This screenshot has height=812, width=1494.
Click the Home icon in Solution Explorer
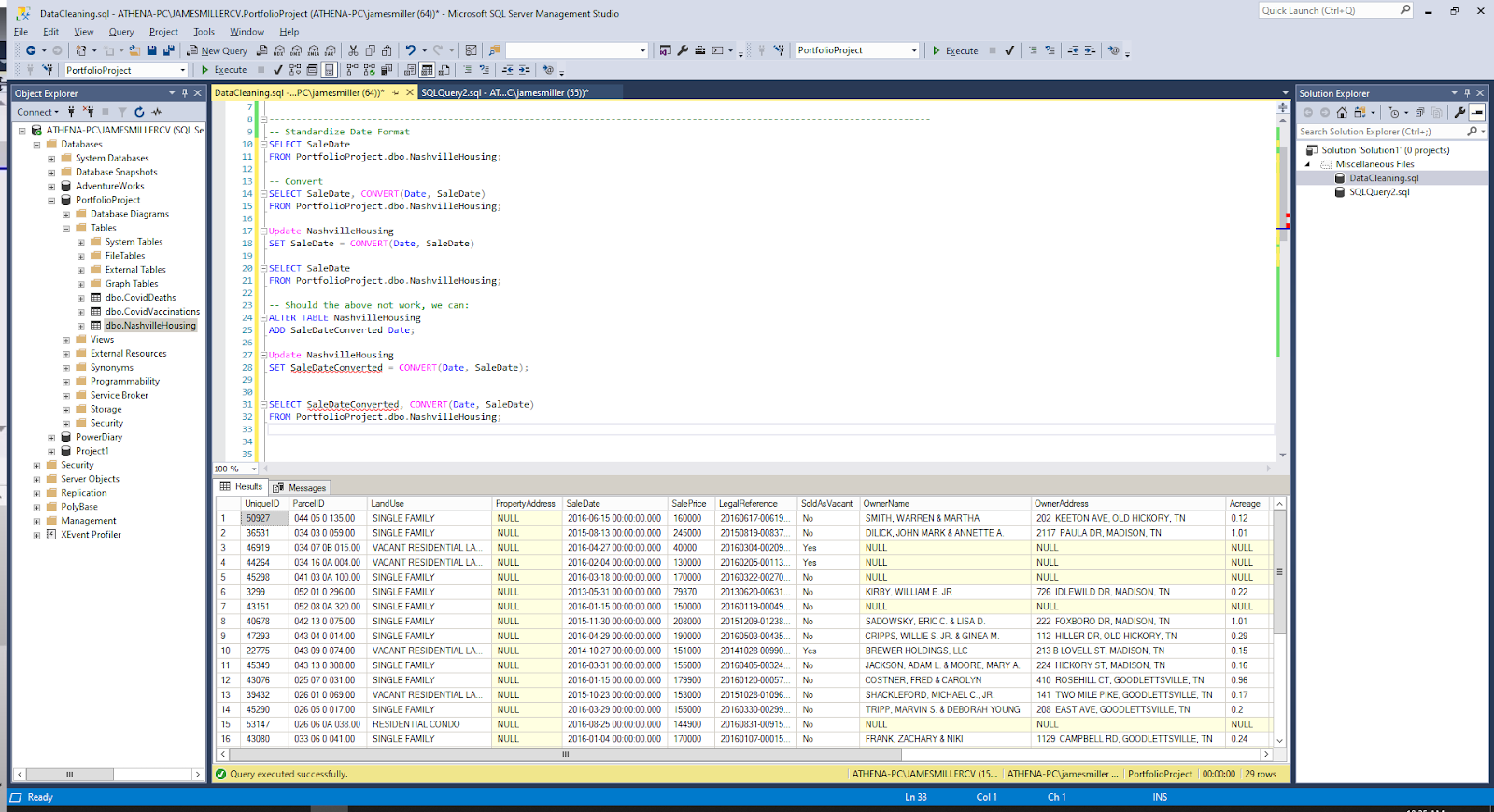point(1342,112)
